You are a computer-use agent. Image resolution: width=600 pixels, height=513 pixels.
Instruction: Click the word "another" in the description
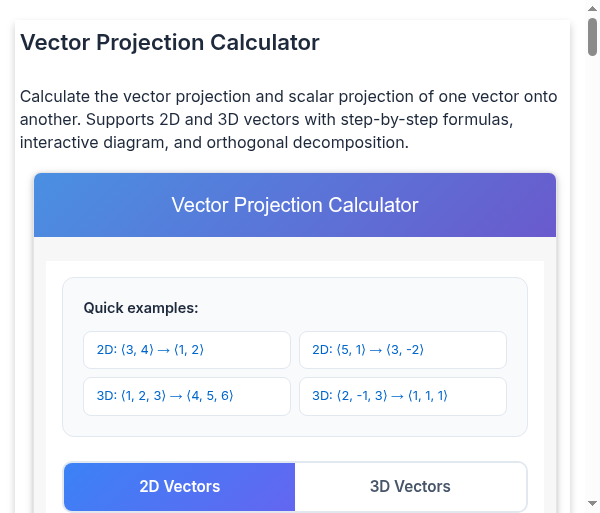coord(49,120)
